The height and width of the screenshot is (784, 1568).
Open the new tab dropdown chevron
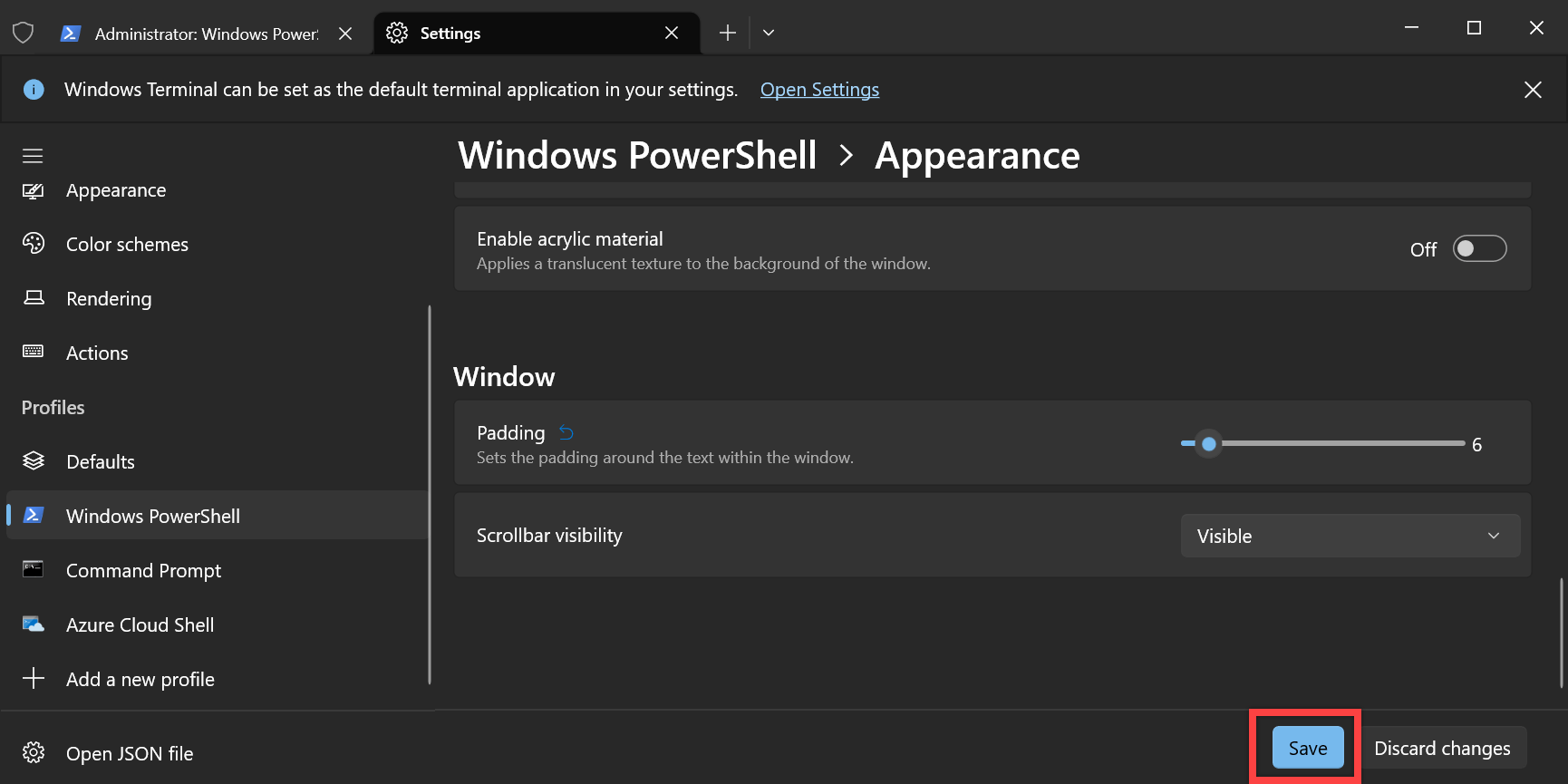point(769,34)
